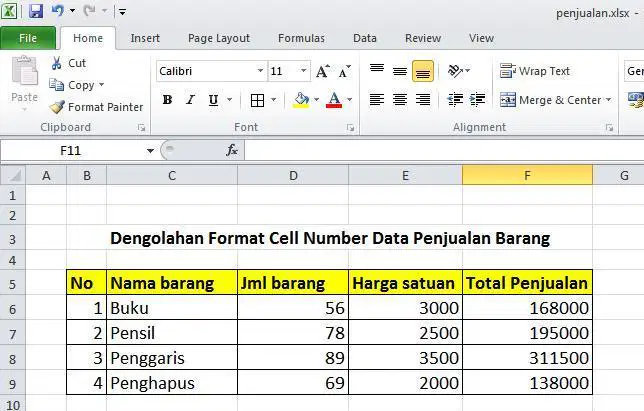This screenshot has width=644, height=411.
Task: Click the Undo arrow icon
Action: pos(58,11)
